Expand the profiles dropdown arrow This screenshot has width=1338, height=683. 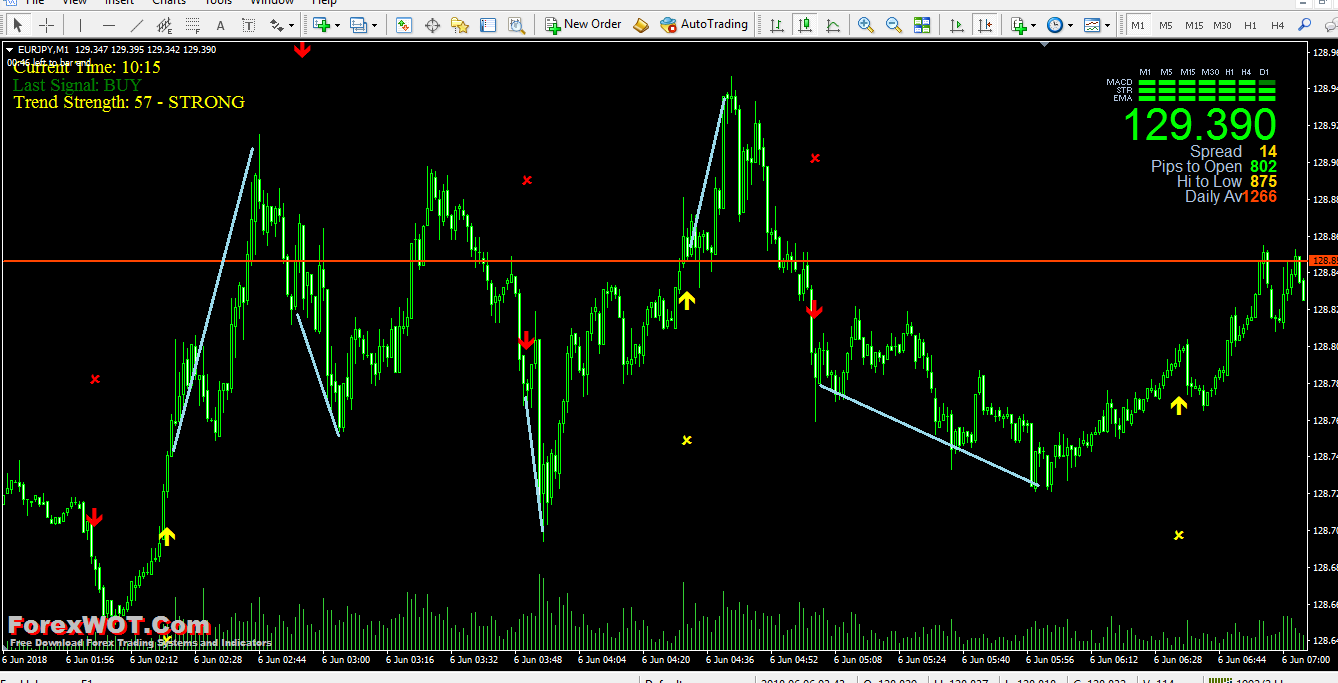(x=375, y=25)
